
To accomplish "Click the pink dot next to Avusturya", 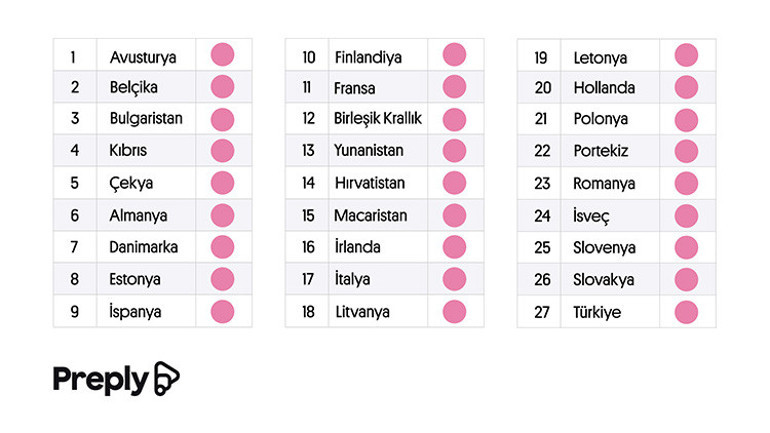I will click(222, 56).
